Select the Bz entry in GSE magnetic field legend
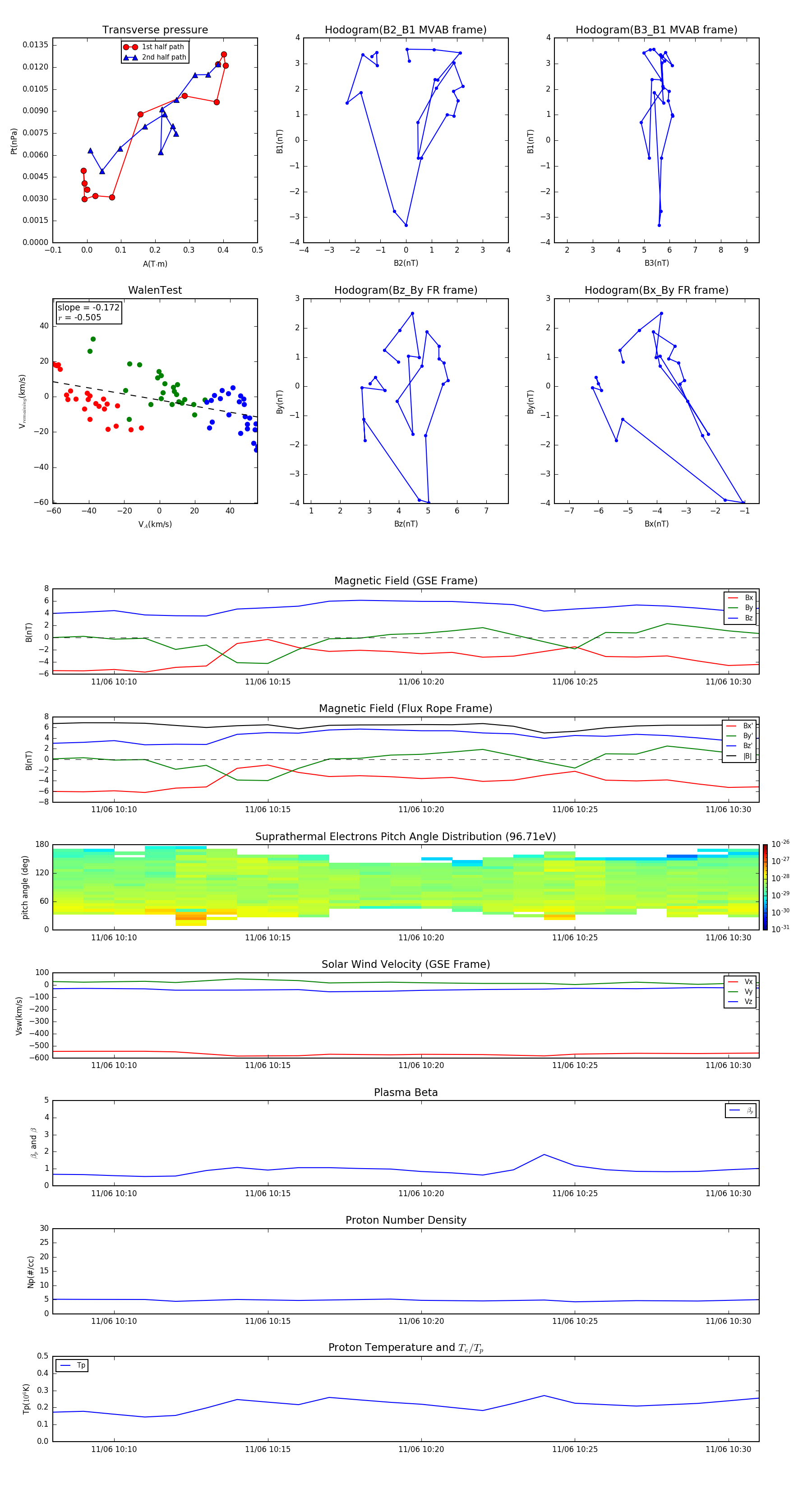This screenshot has height=1489, width=812. [x=740, y=619]
